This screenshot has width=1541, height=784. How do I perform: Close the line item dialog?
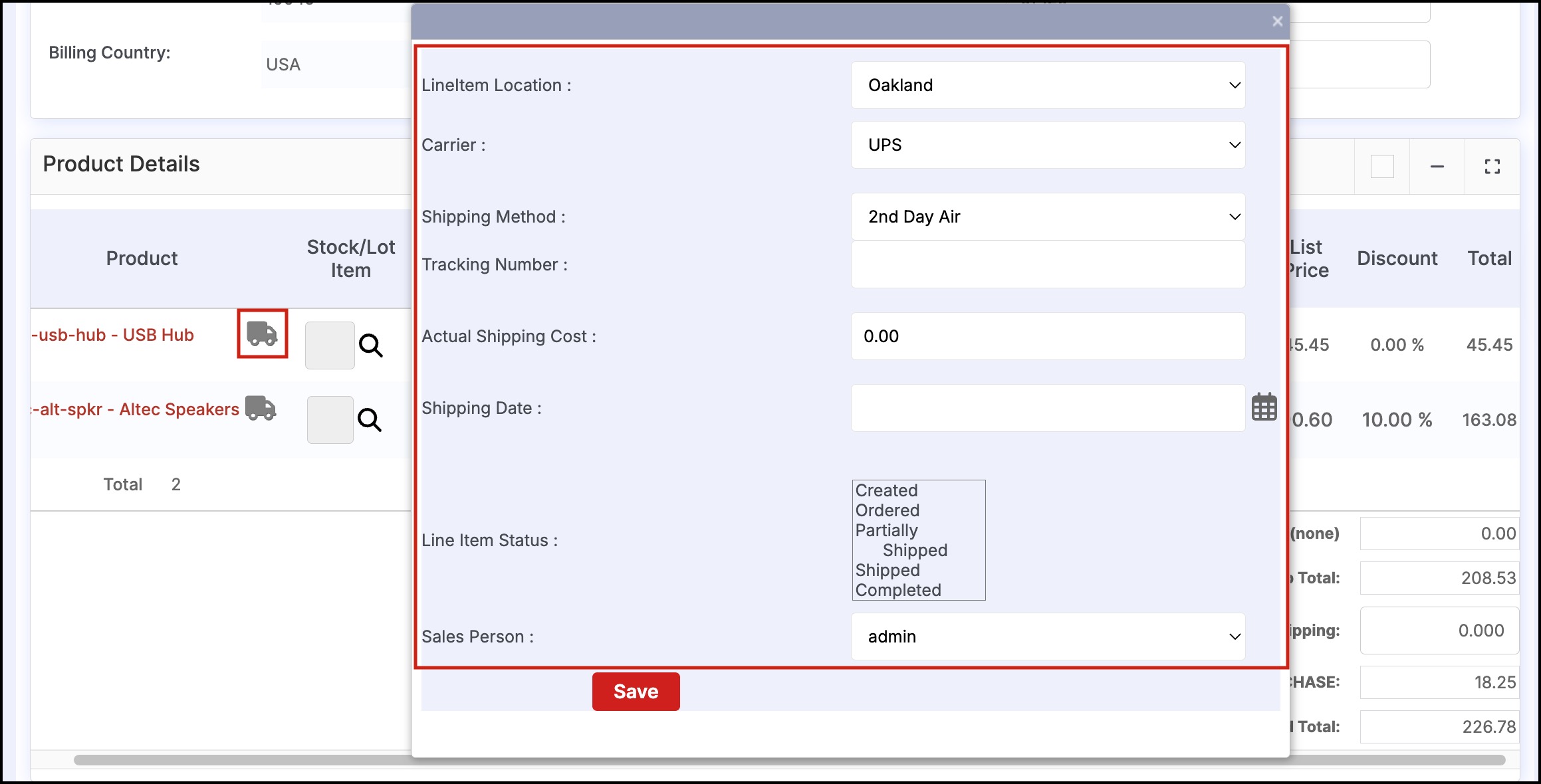pos(1277,21)
